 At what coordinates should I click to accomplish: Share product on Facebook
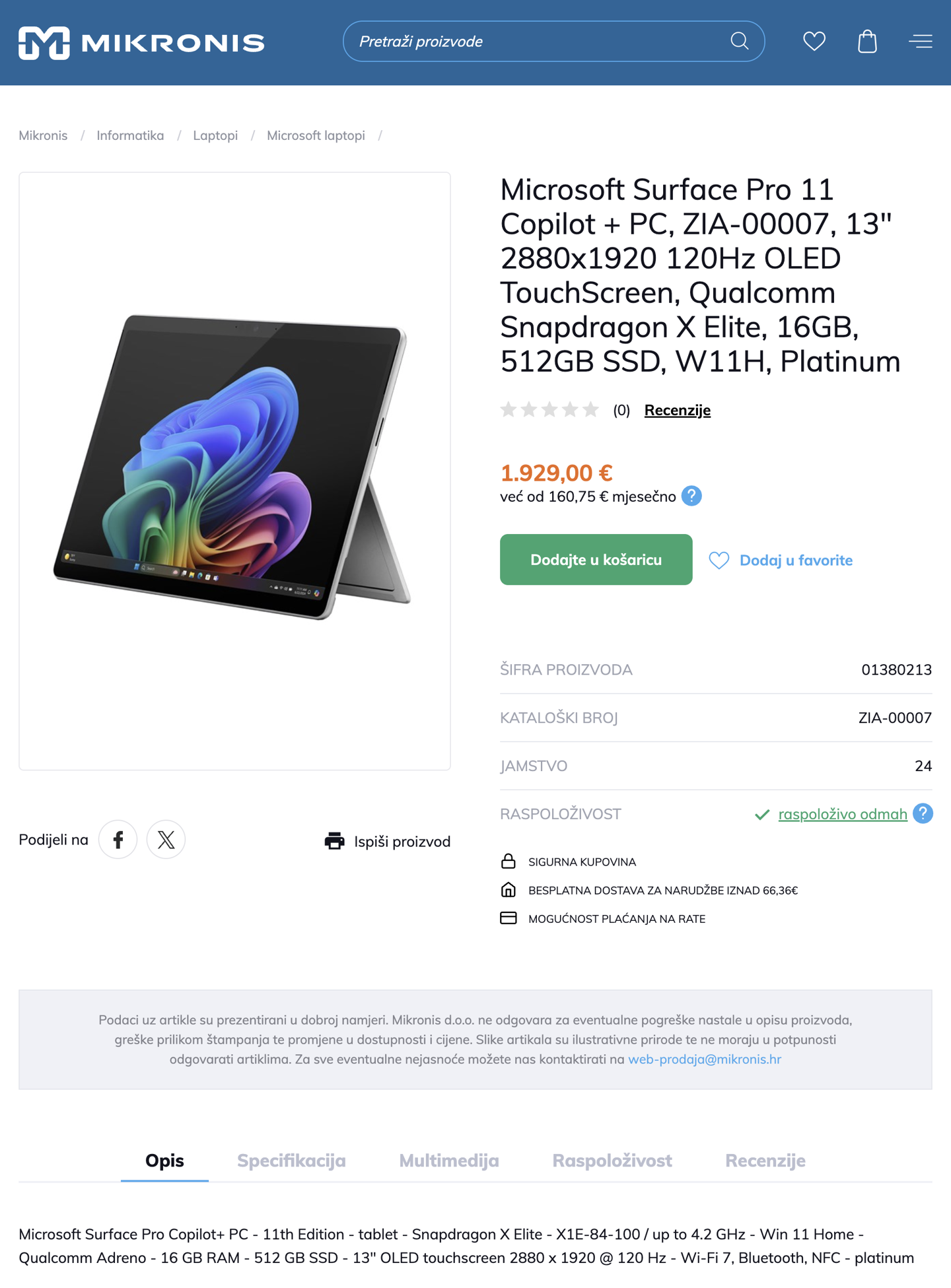coord(118,840)
